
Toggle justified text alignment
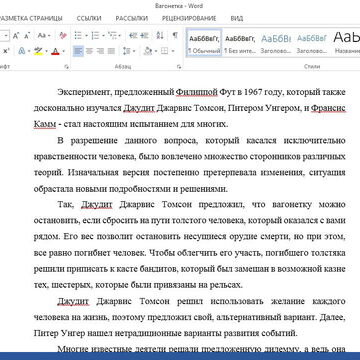[111, 51]
